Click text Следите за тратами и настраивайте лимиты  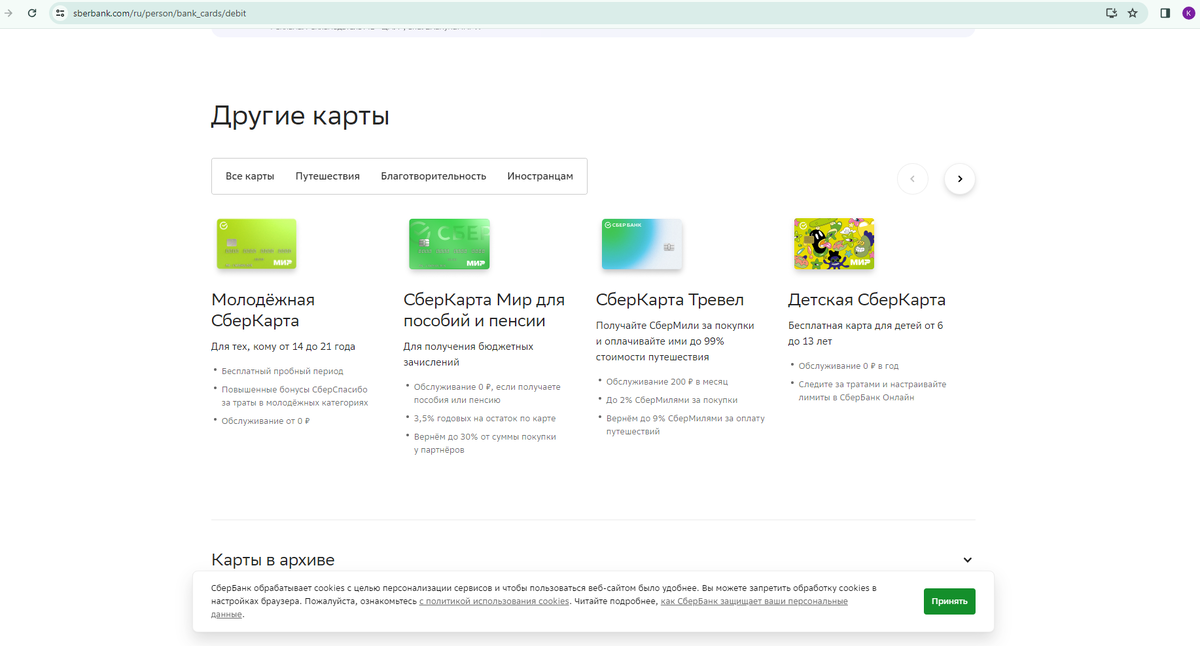pos(872,391)
